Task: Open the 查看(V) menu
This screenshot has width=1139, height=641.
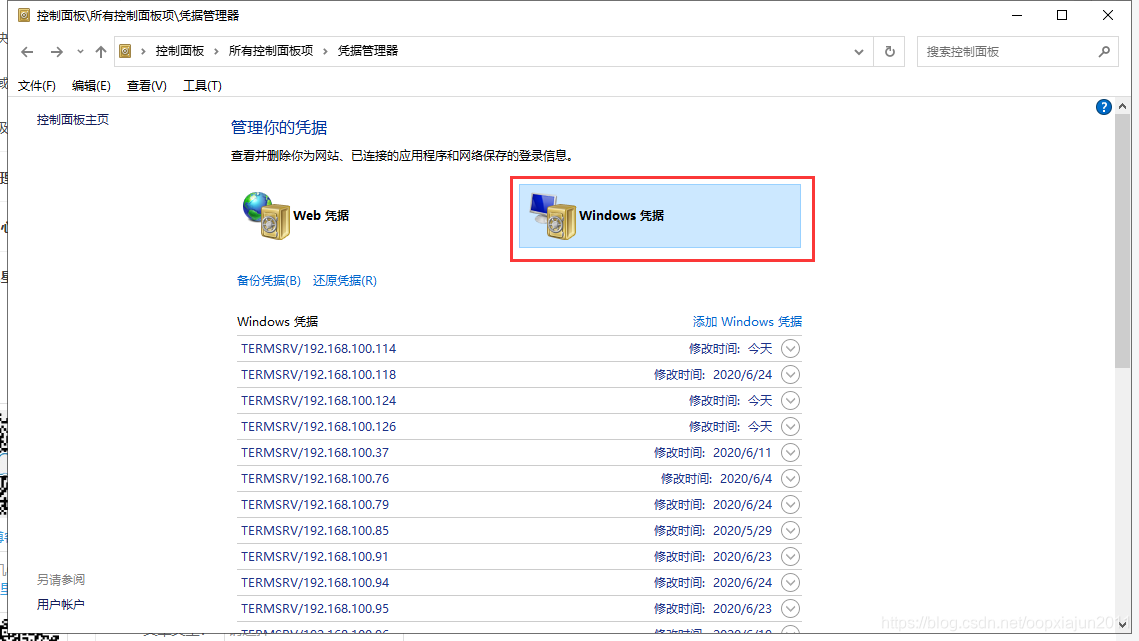Action: (146, 86)
